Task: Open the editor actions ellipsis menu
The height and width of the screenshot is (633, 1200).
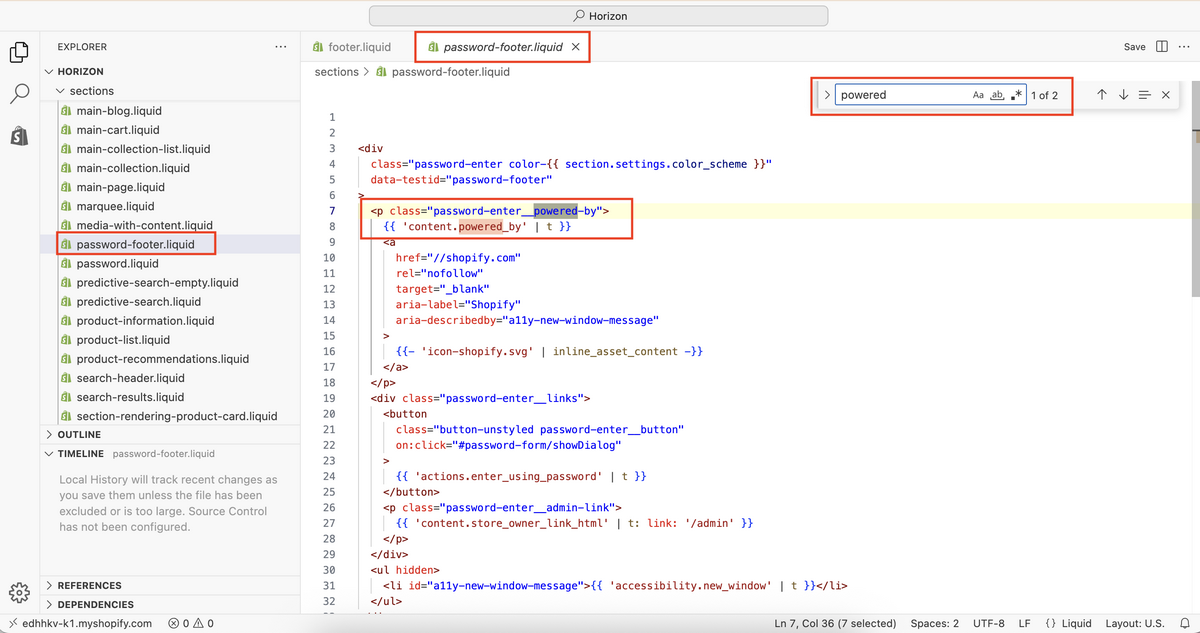Action: (1186, 46)
